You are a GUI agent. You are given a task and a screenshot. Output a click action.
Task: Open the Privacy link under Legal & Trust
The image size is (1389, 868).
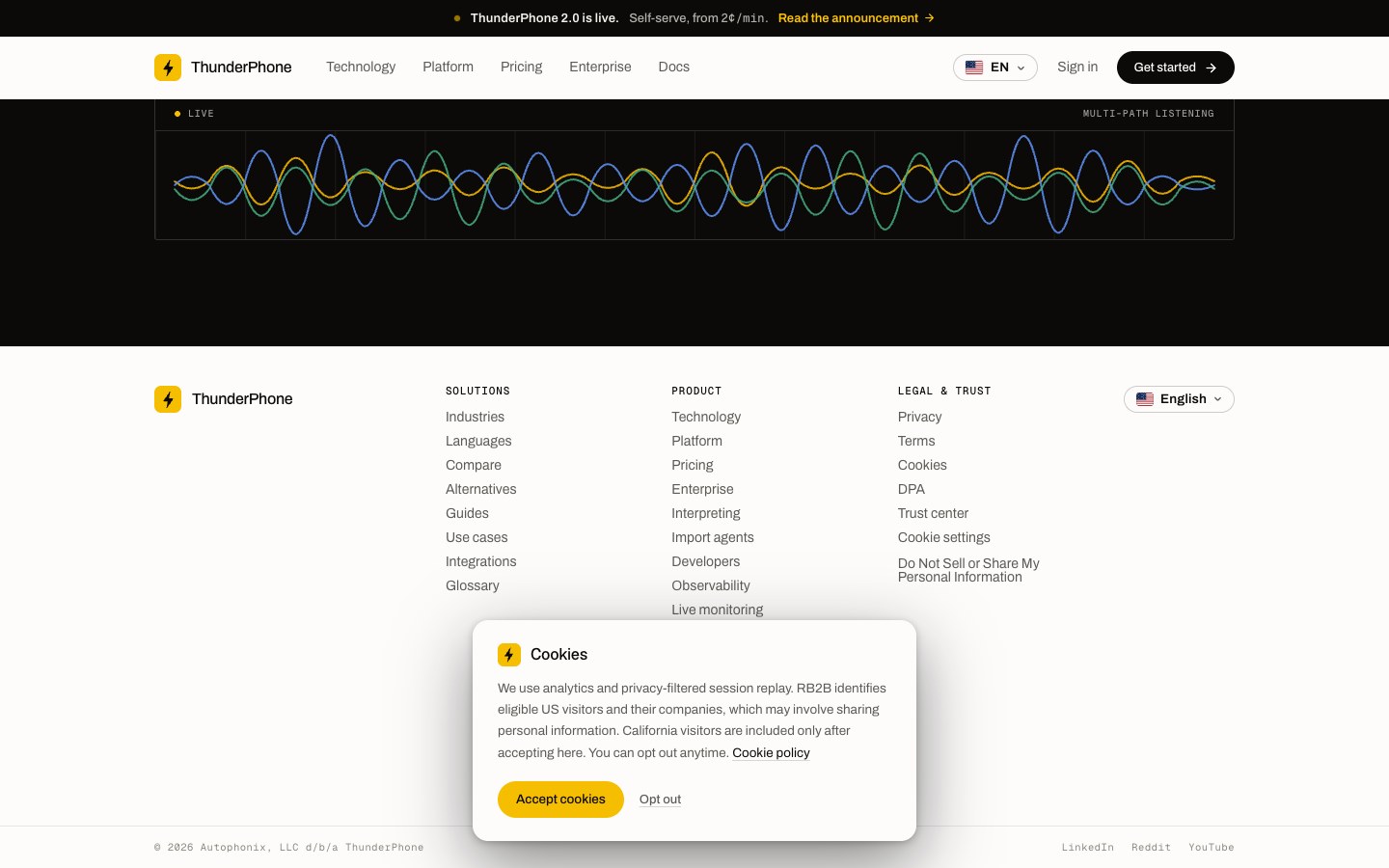920,417
